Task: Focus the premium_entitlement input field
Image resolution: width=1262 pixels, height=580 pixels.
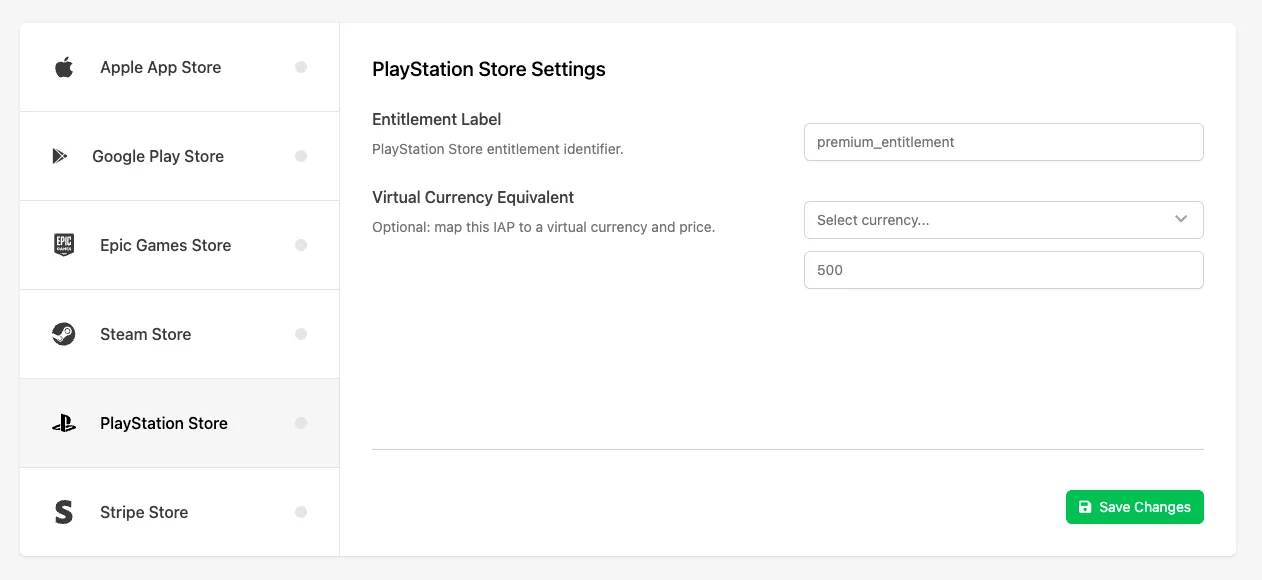Action: coord(1003,142)
